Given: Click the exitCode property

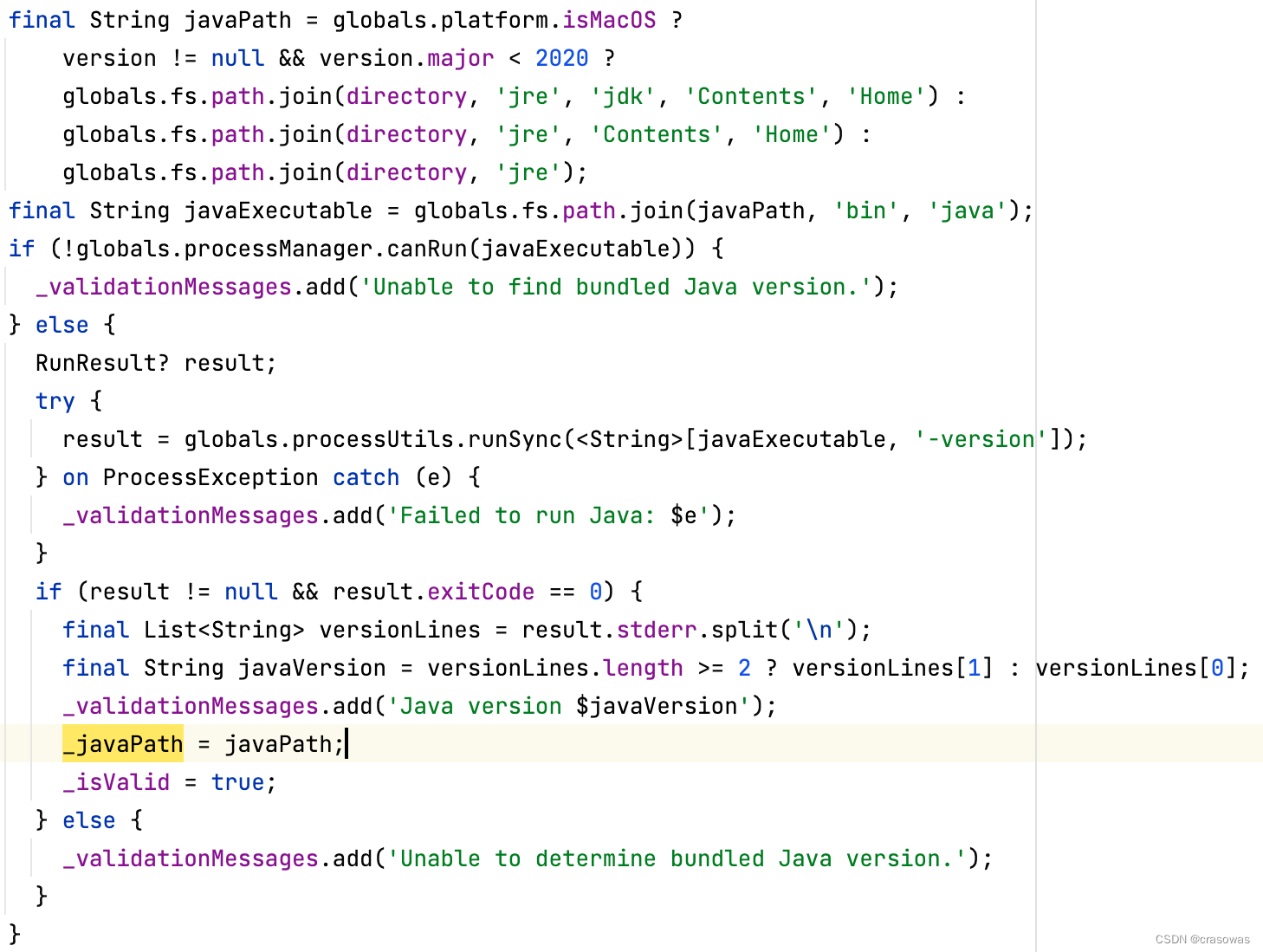Looking at the screenshot, I should click(481, 592).
